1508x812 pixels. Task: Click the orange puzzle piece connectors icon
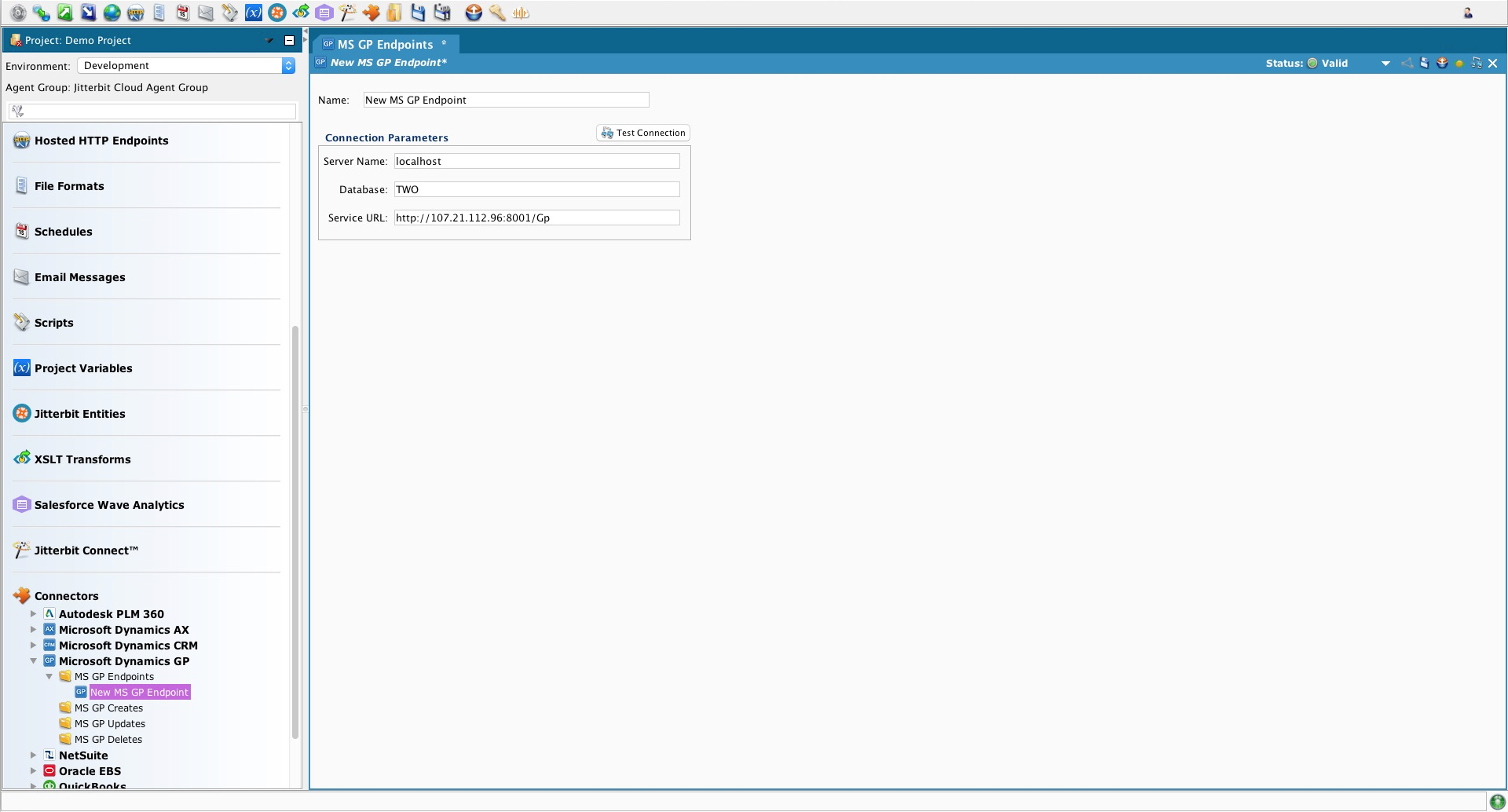tap(371, 13)
